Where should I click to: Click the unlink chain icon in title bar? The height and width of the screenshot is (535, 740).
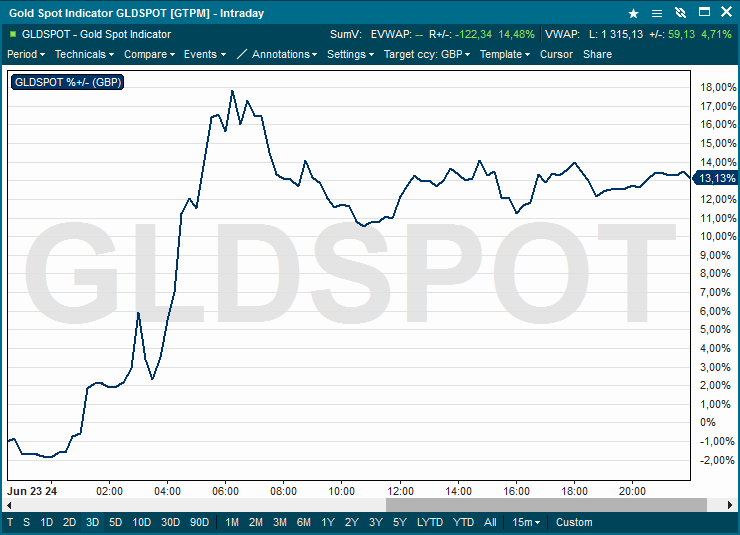(680, 13)
